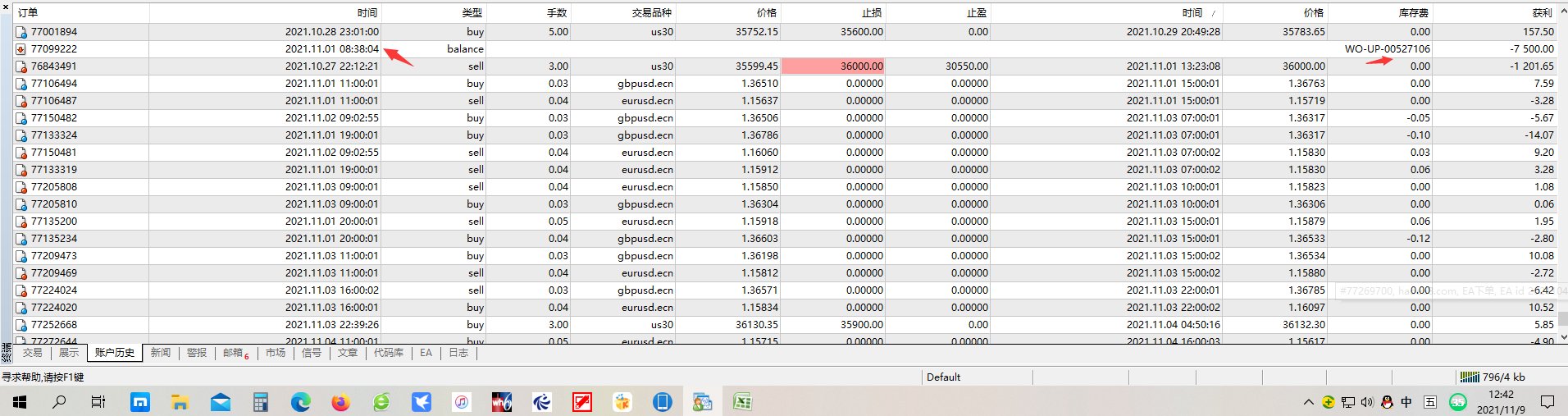This screenshot has height=416, width=1568.
Task: Click the balance icon for order 77099222
Action: [x=21, y=49]
